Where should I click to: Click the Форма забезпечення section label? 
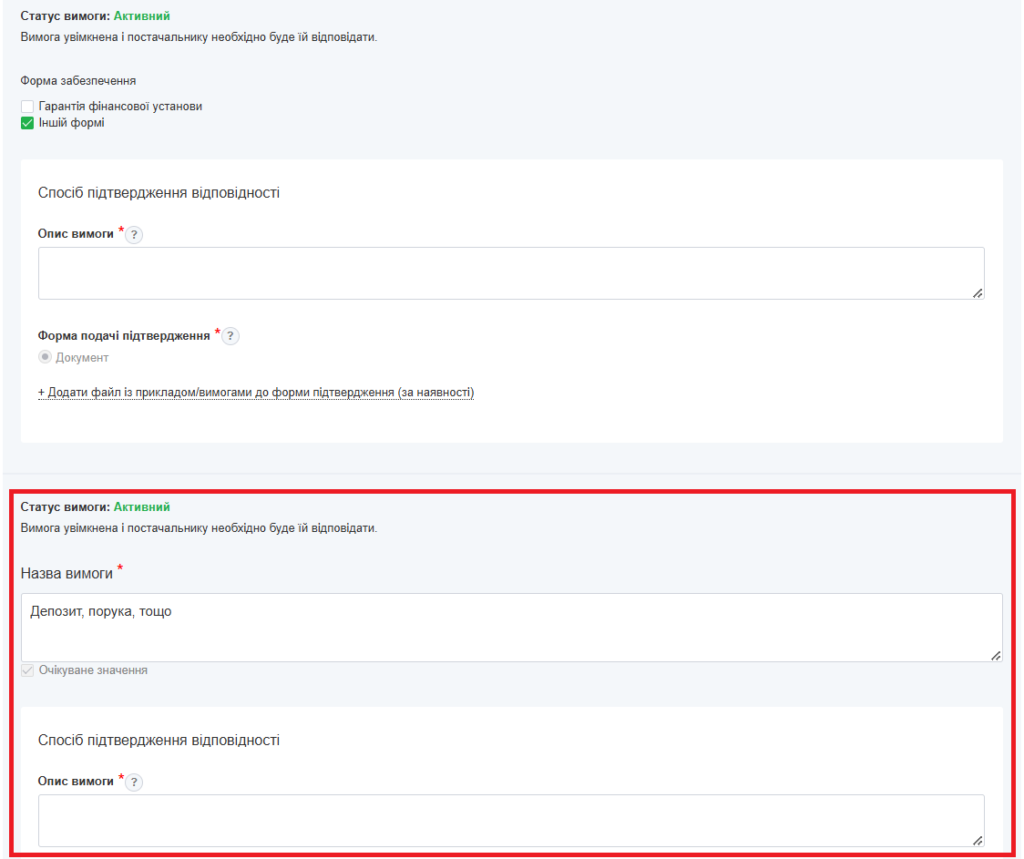[x=78, y=81]
